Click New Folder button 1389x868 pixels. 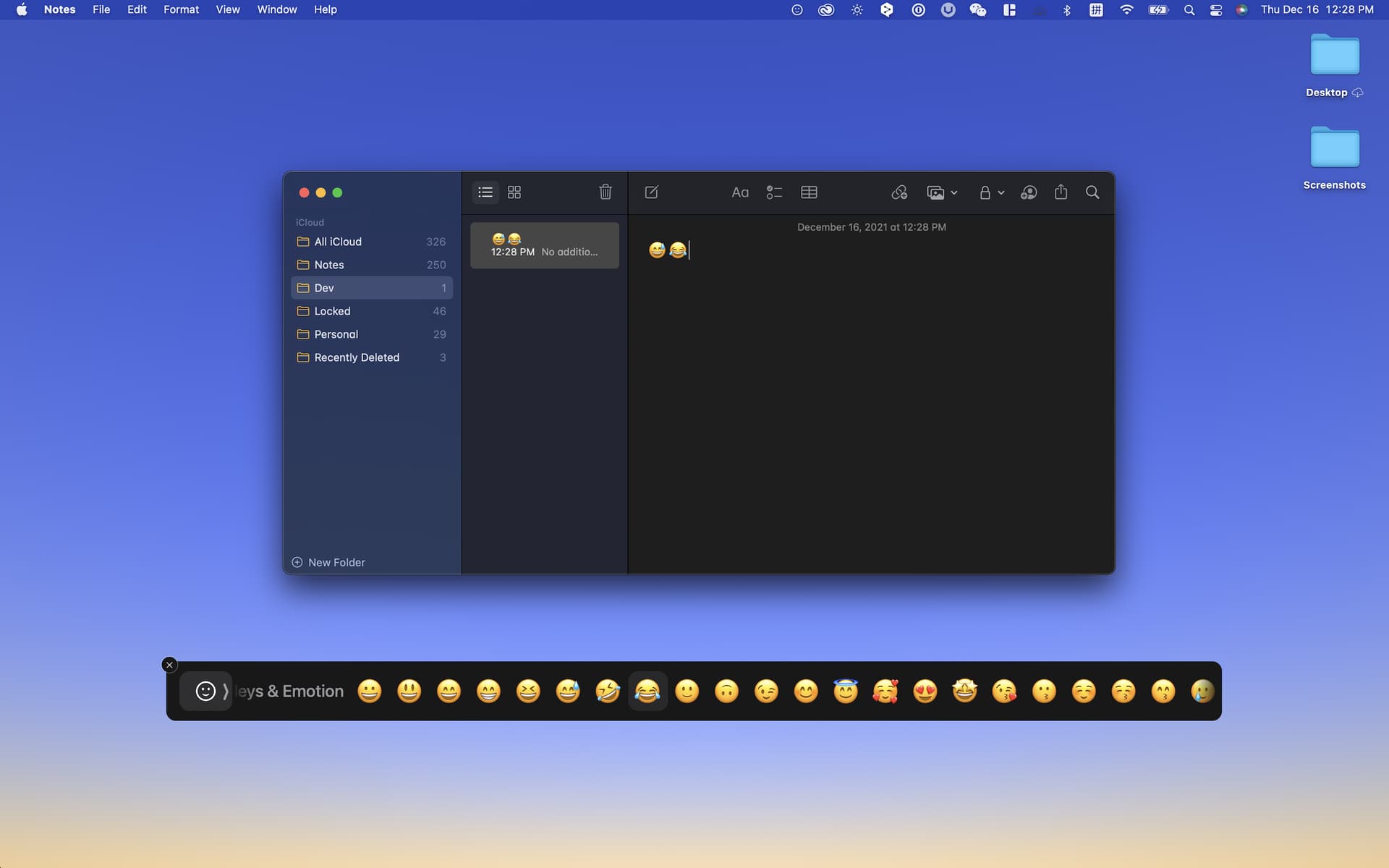pyautogui.click(x=329, y=563)
